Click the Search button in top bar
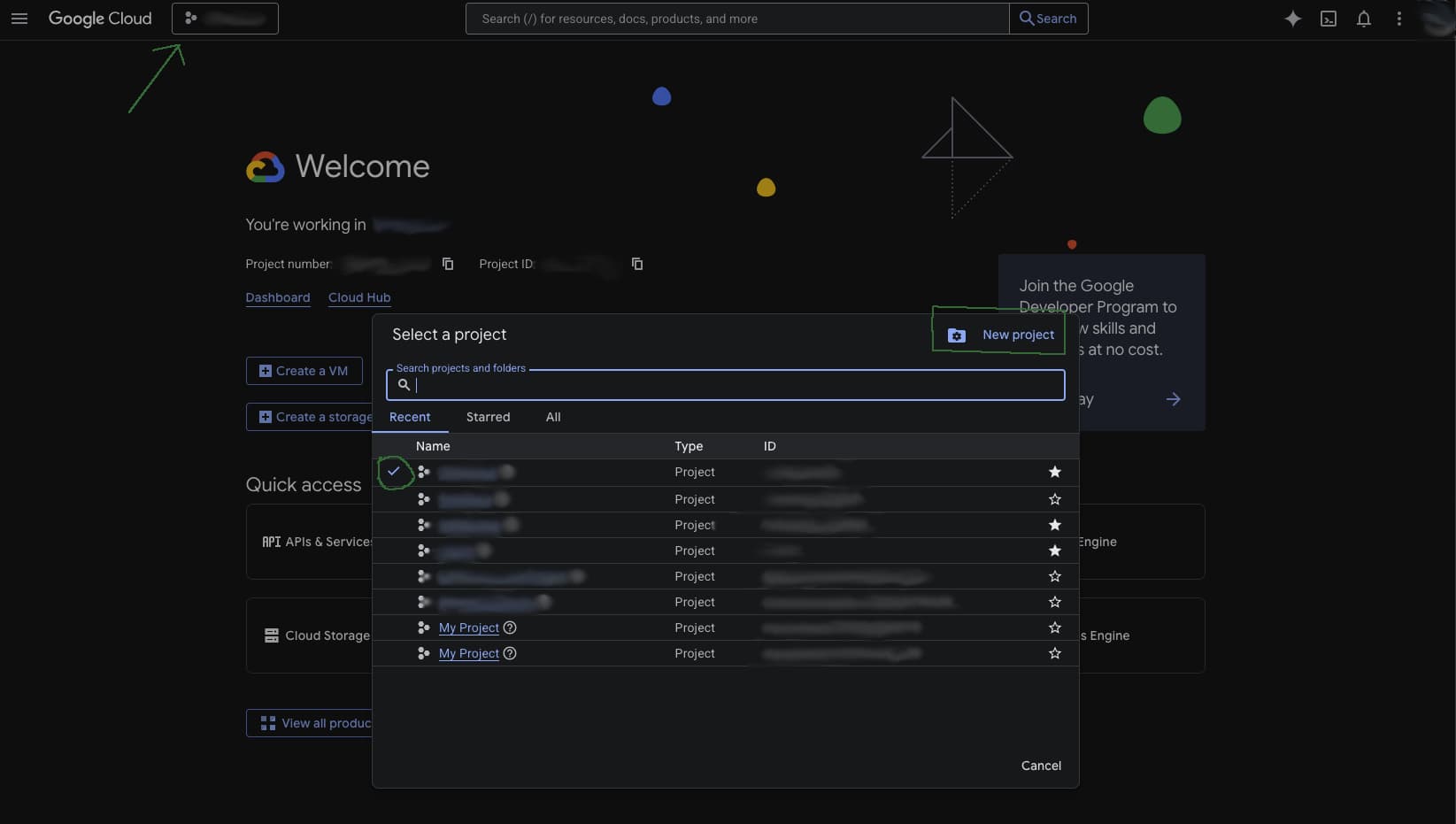 point(1049,19)
